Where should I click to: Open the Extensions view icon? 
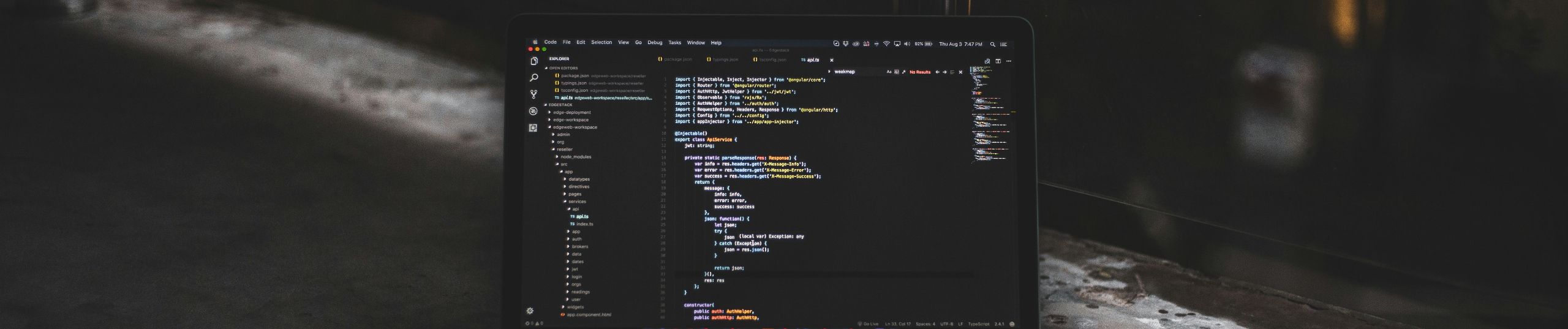click(x=533, y=127)
